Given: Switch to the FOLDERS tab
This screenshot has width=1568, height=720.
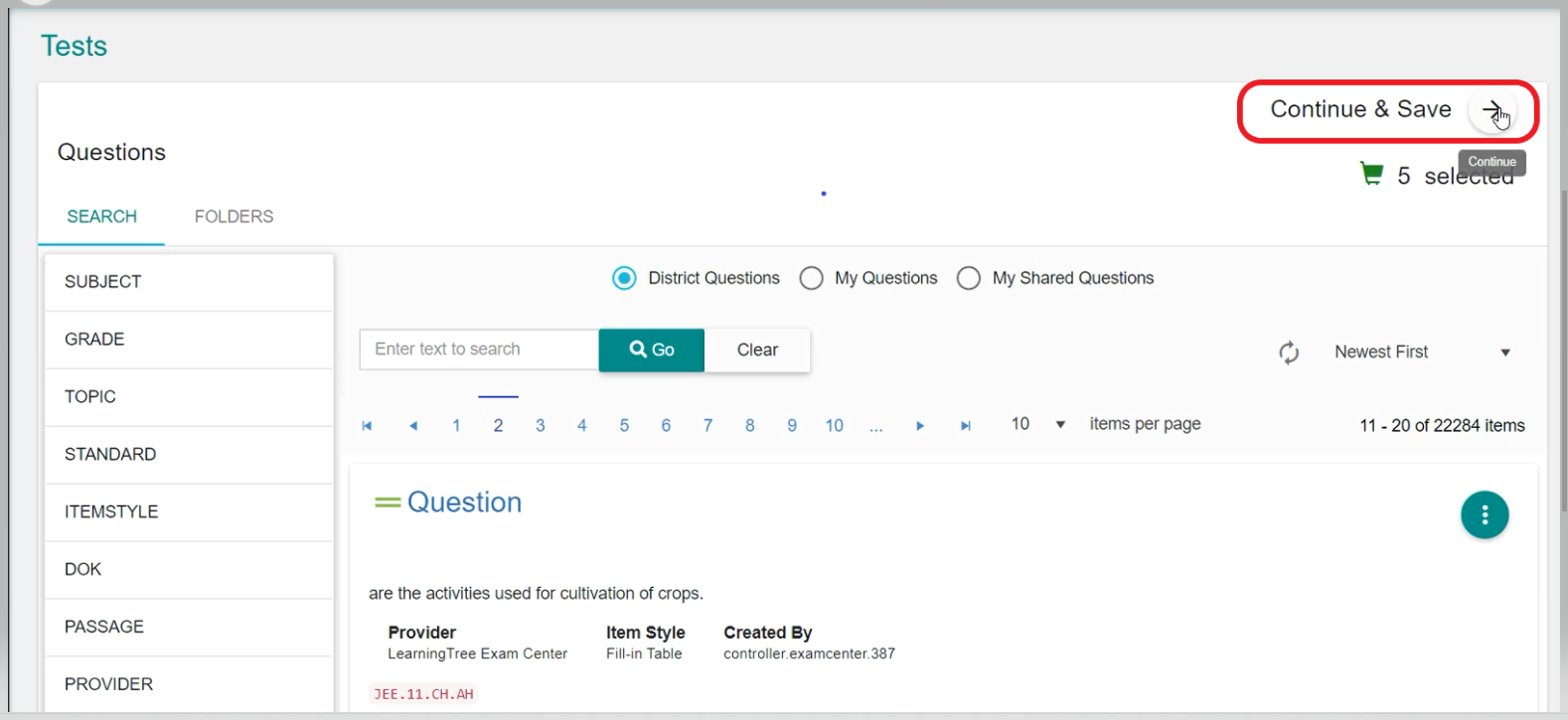Looking at the screenshot, I should [234, 216].
